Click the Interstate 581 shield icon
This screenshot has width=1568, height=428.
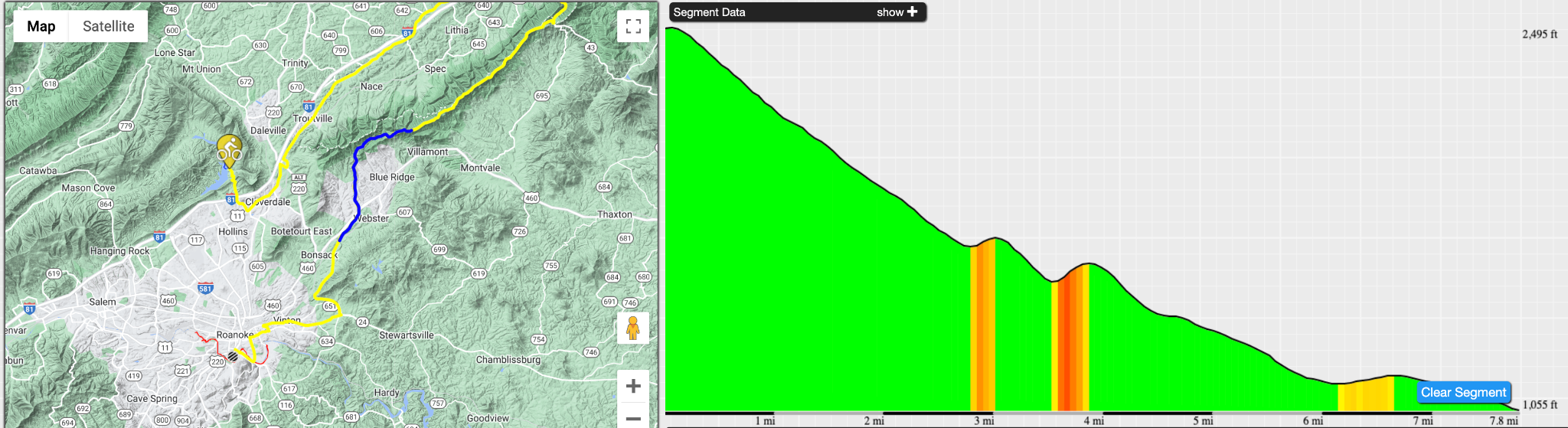point(205,288)
